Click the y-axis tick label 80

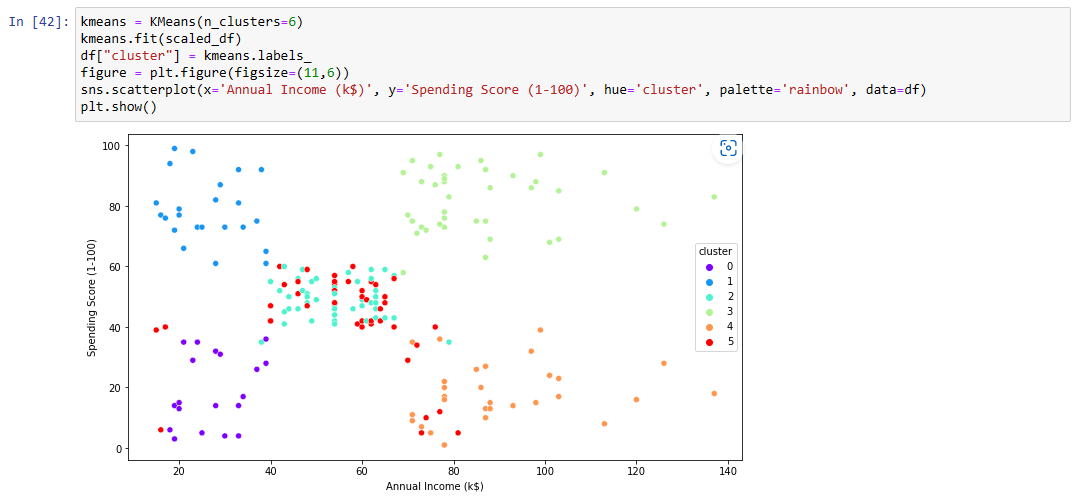click(x=116, y=206)
